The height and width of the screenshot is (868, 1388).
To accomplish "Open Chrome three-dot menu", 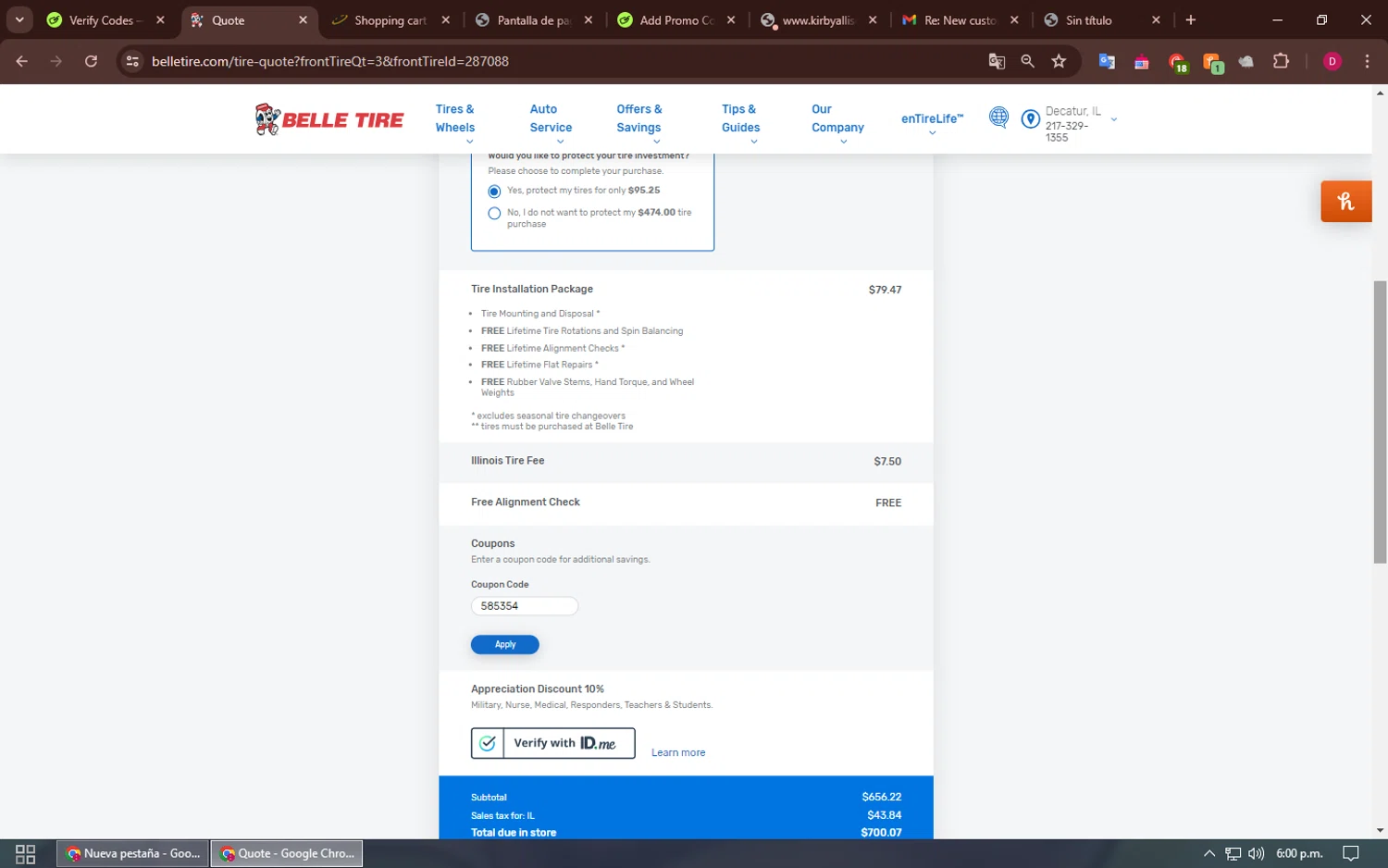I will [1367, 61].
